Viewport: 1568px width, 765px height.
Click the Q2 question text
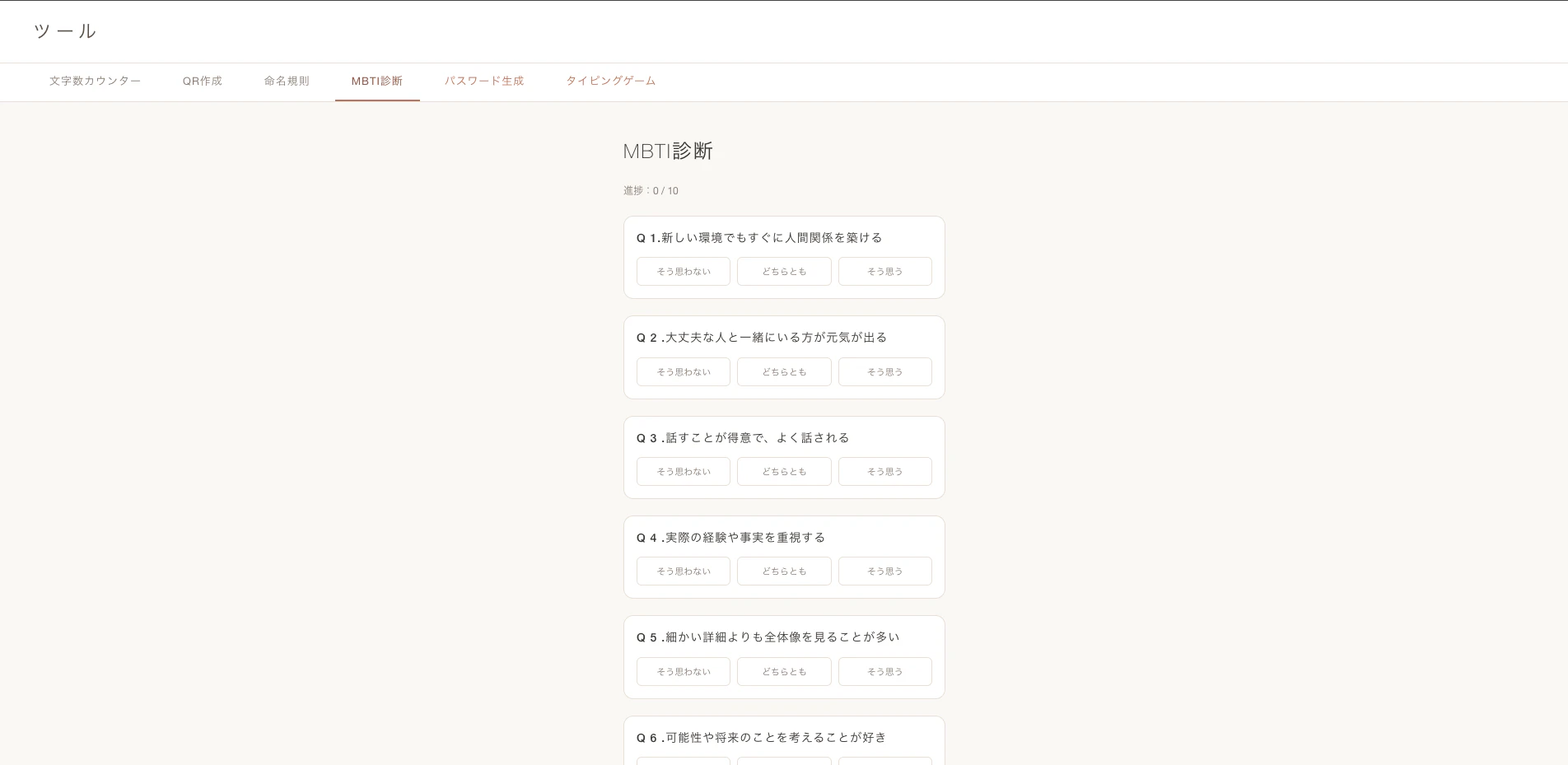click(x=762, y=338)
